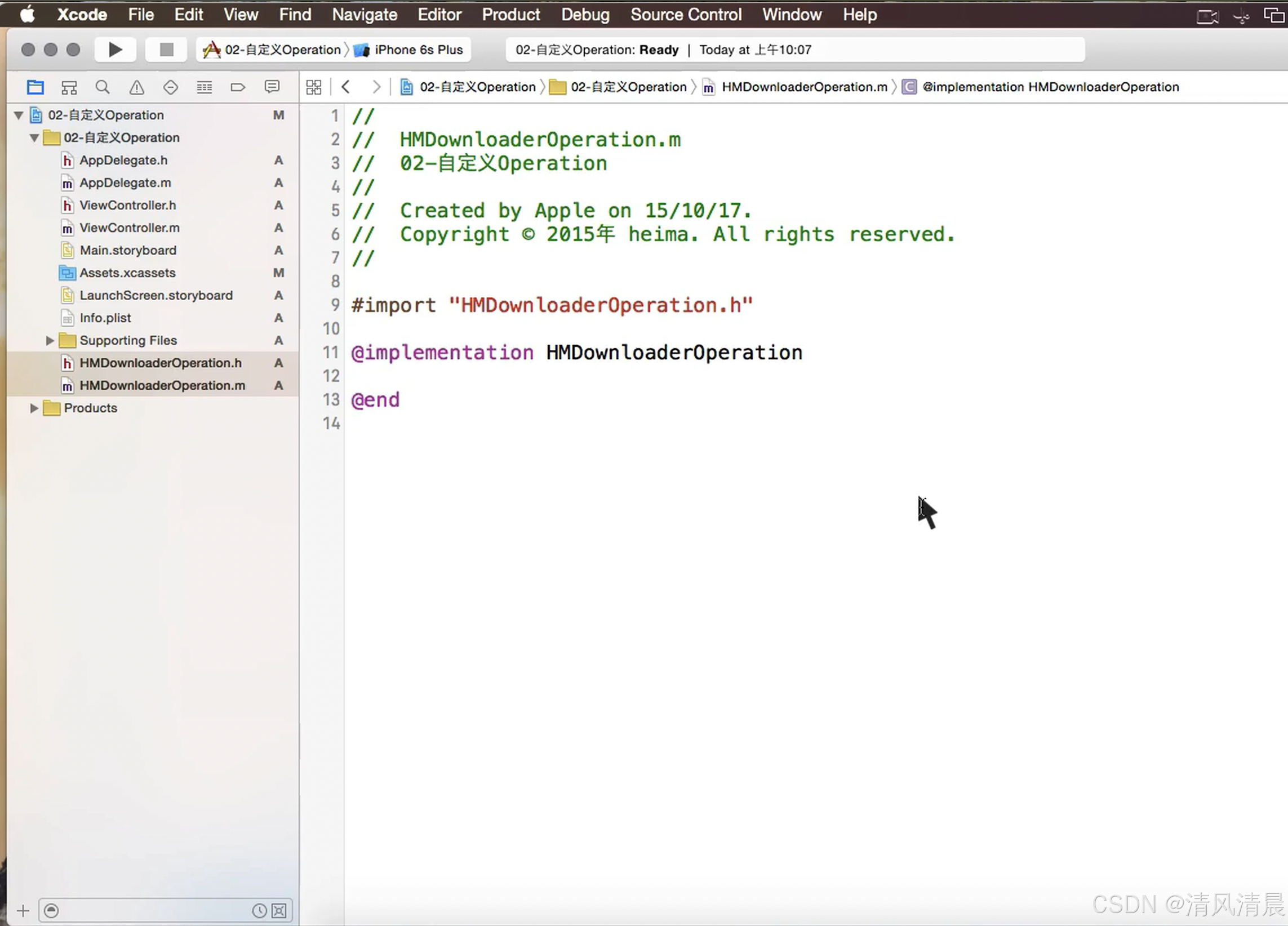
Task: Open the Report navigator speech-bubble icon
Action: coord(272,87)
